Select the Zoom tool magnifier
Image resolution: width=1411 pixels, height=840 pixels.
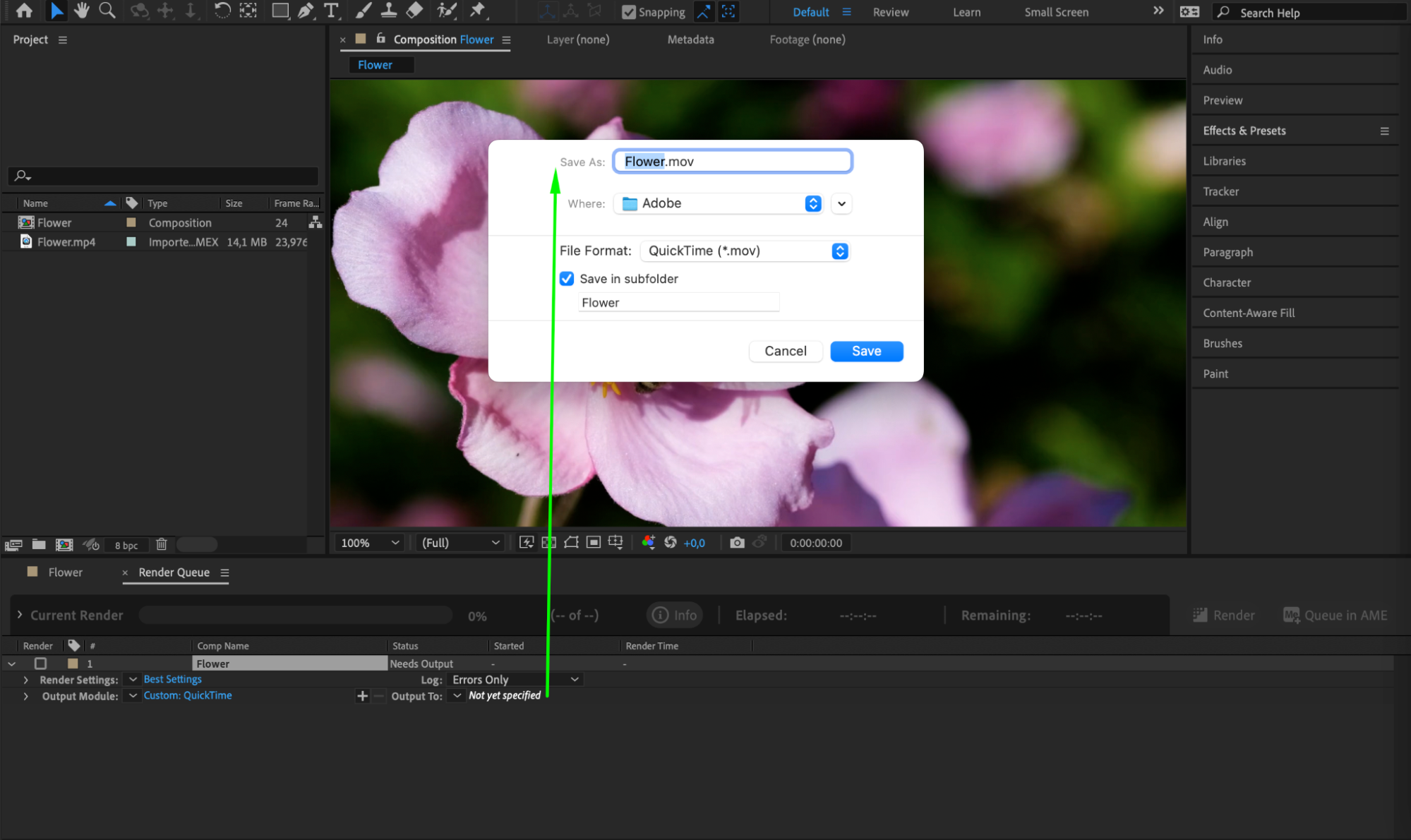click(x=107, y=11)
